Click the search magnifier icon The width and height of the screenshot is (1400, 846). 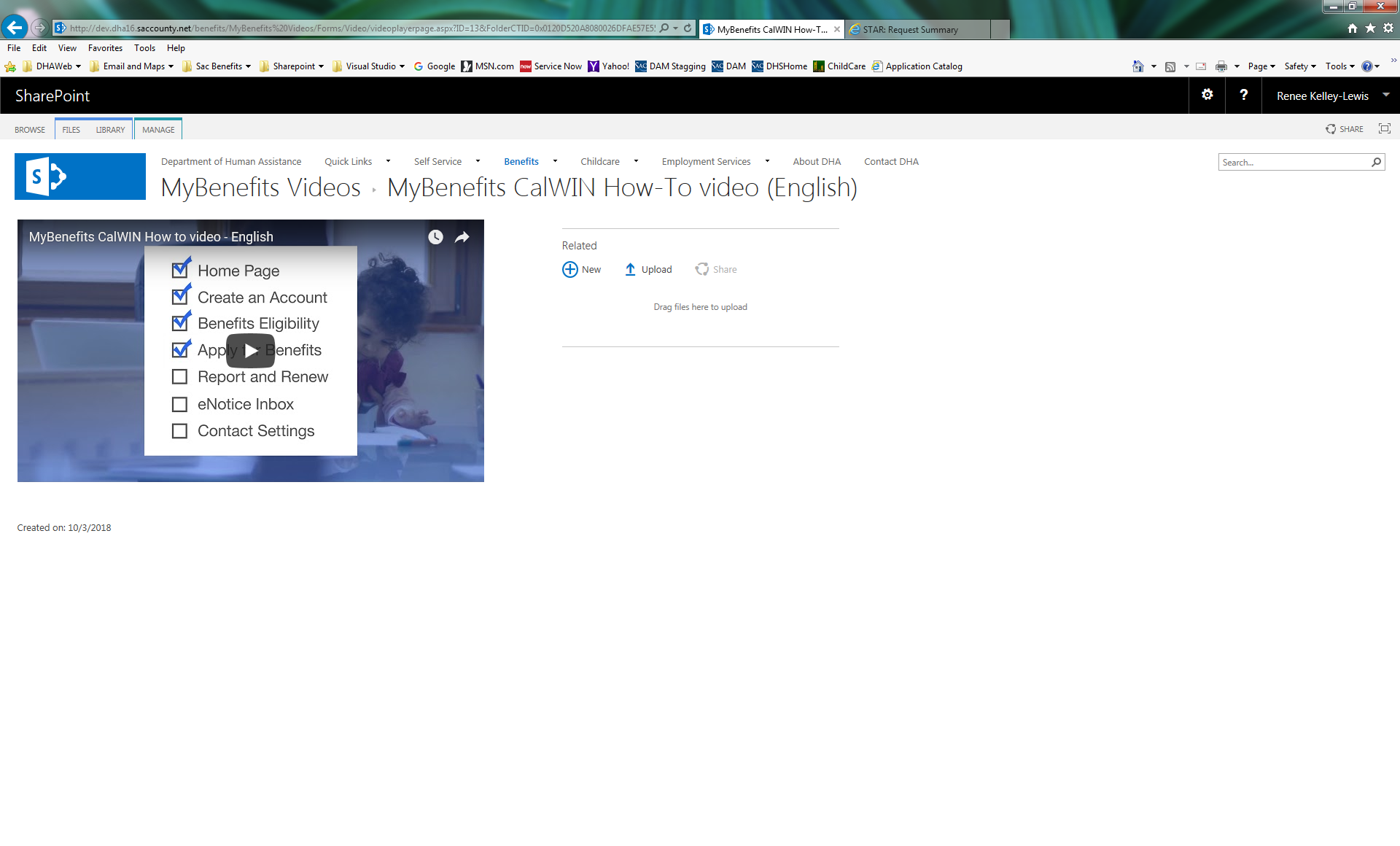pos(1377,162)
